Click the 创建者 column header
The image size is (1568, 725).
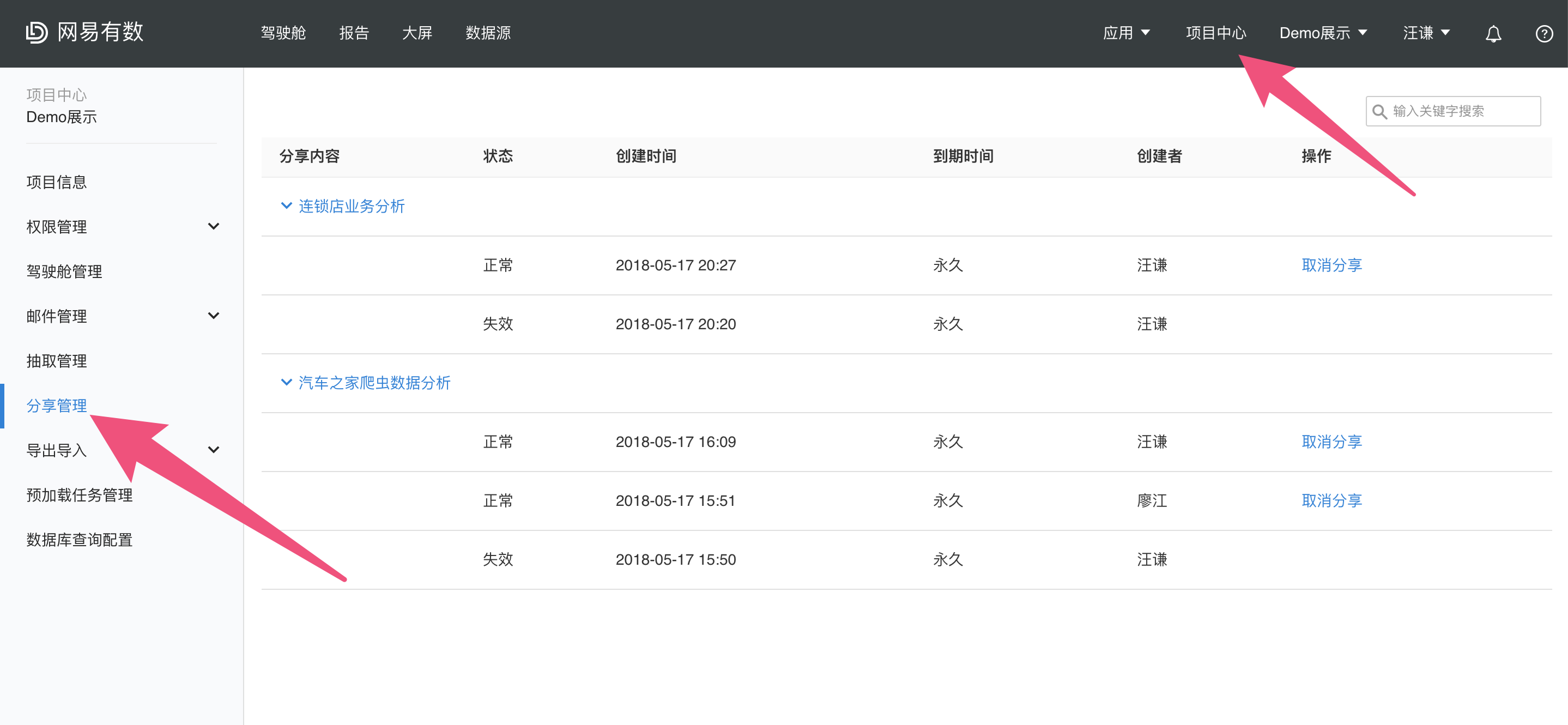(x=1159, y=156)
